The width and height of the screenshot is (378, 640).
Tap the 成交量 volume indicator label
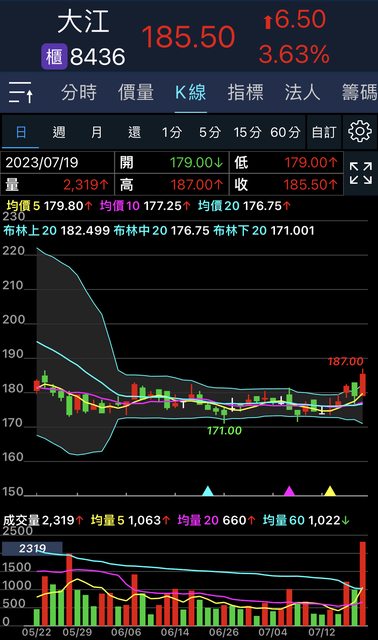[x=21, y=520]
